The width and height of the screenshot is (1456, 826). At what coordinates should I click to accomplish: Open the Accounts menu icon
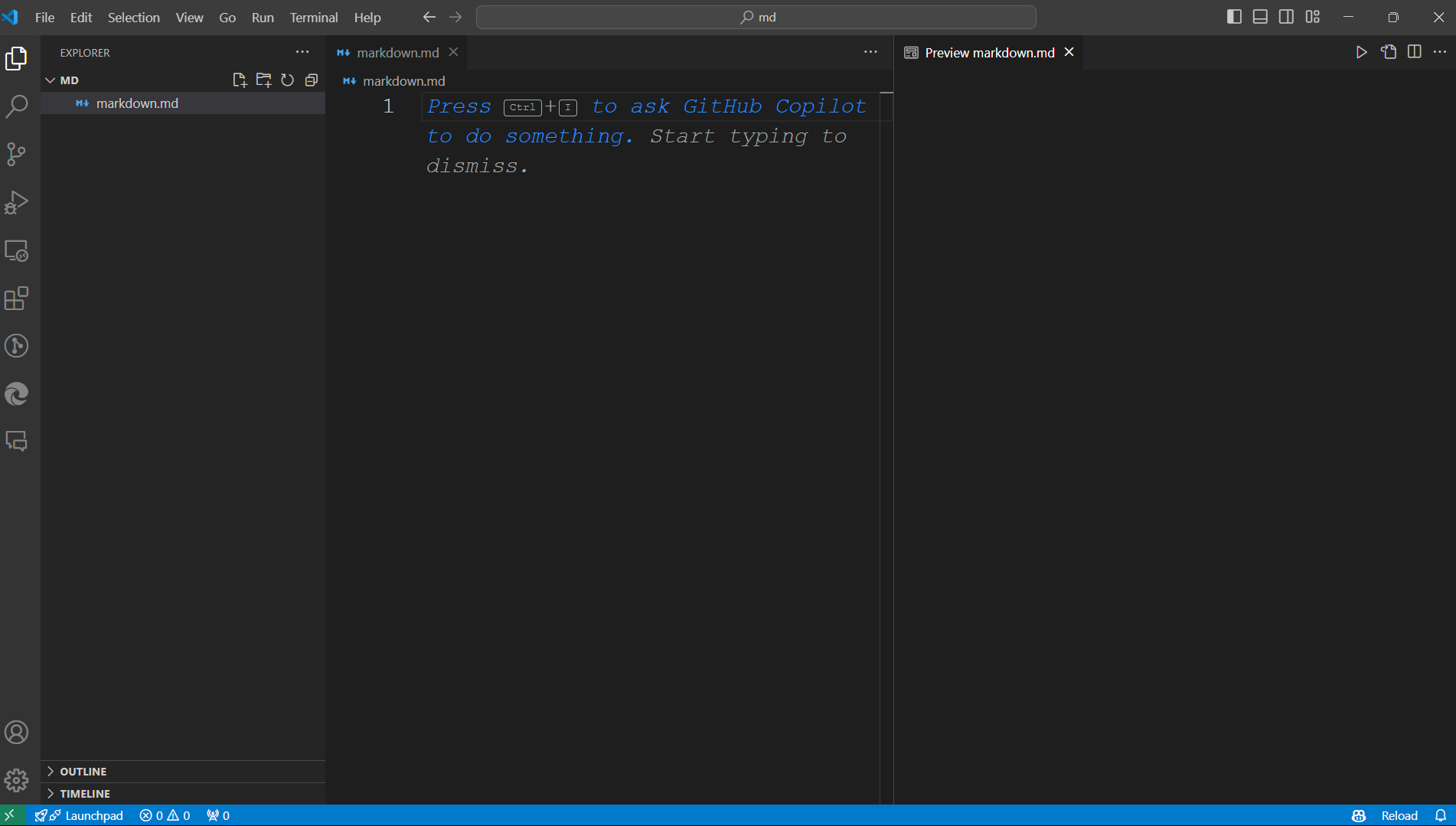tap(17, 733)
